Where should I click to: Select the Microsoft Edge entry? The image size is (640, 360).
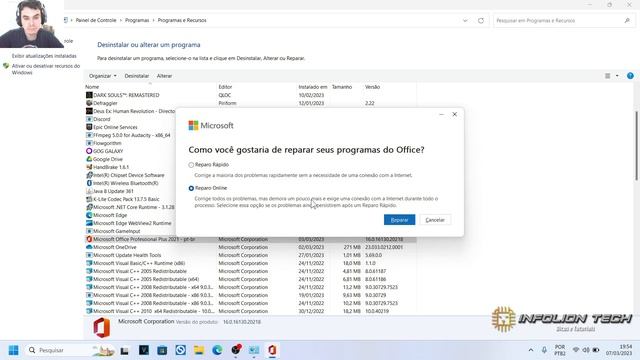pos(110,215)
